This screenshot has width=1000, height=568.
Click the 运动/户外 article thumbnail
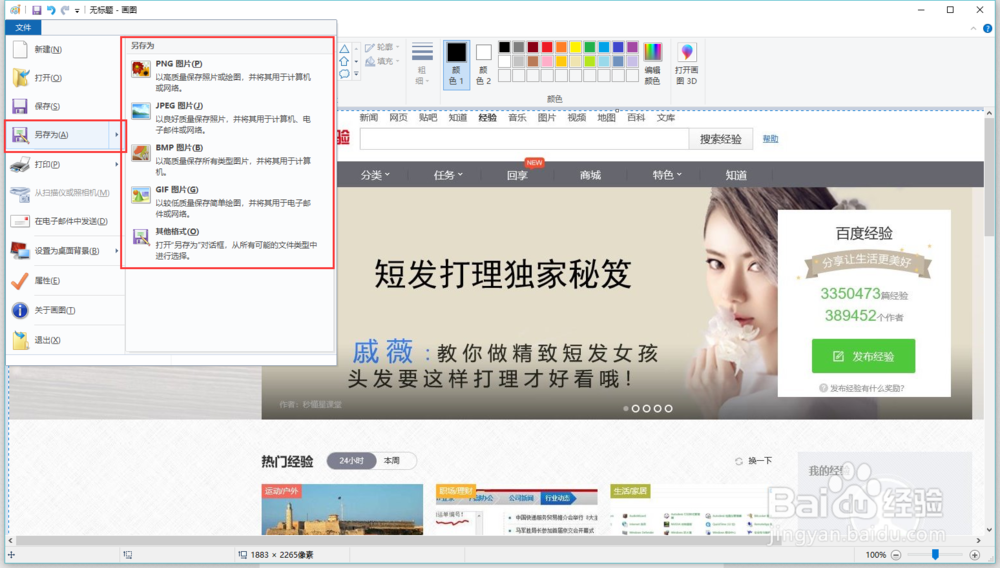(x=342, y=509)
